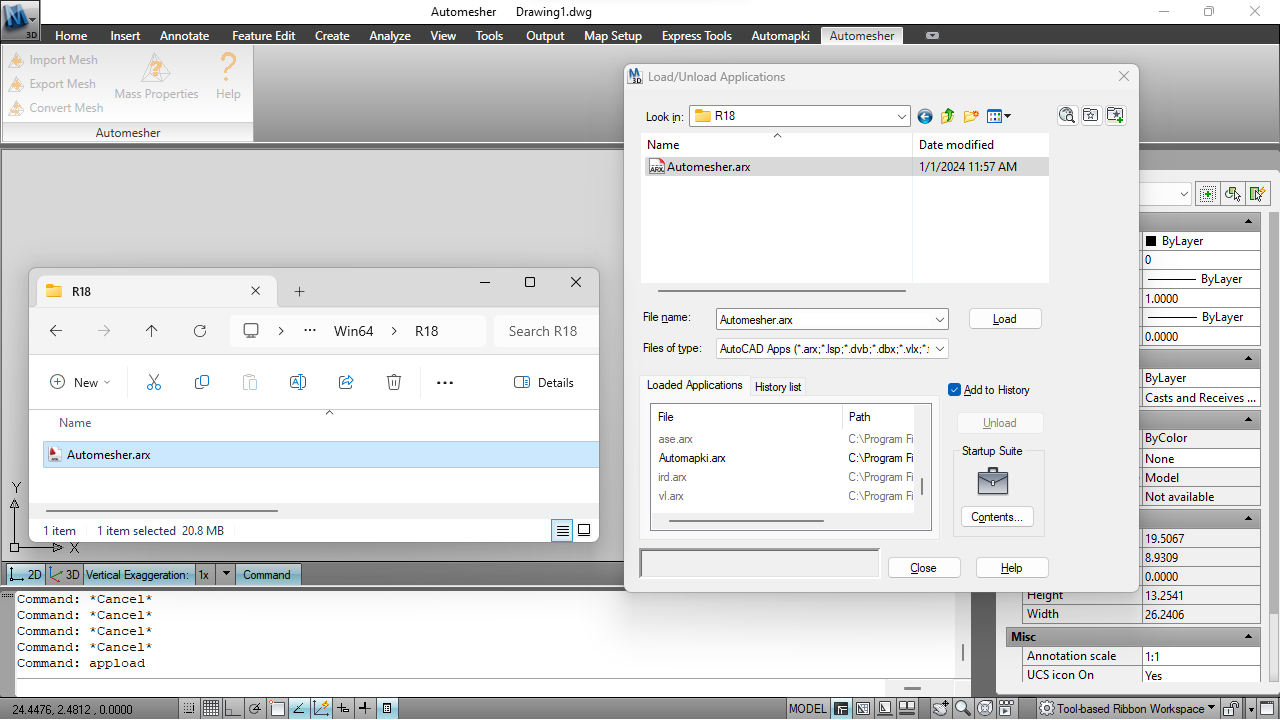
Task: Open See more ellipsis in Explorer toolbar
Action: [445, 382]
